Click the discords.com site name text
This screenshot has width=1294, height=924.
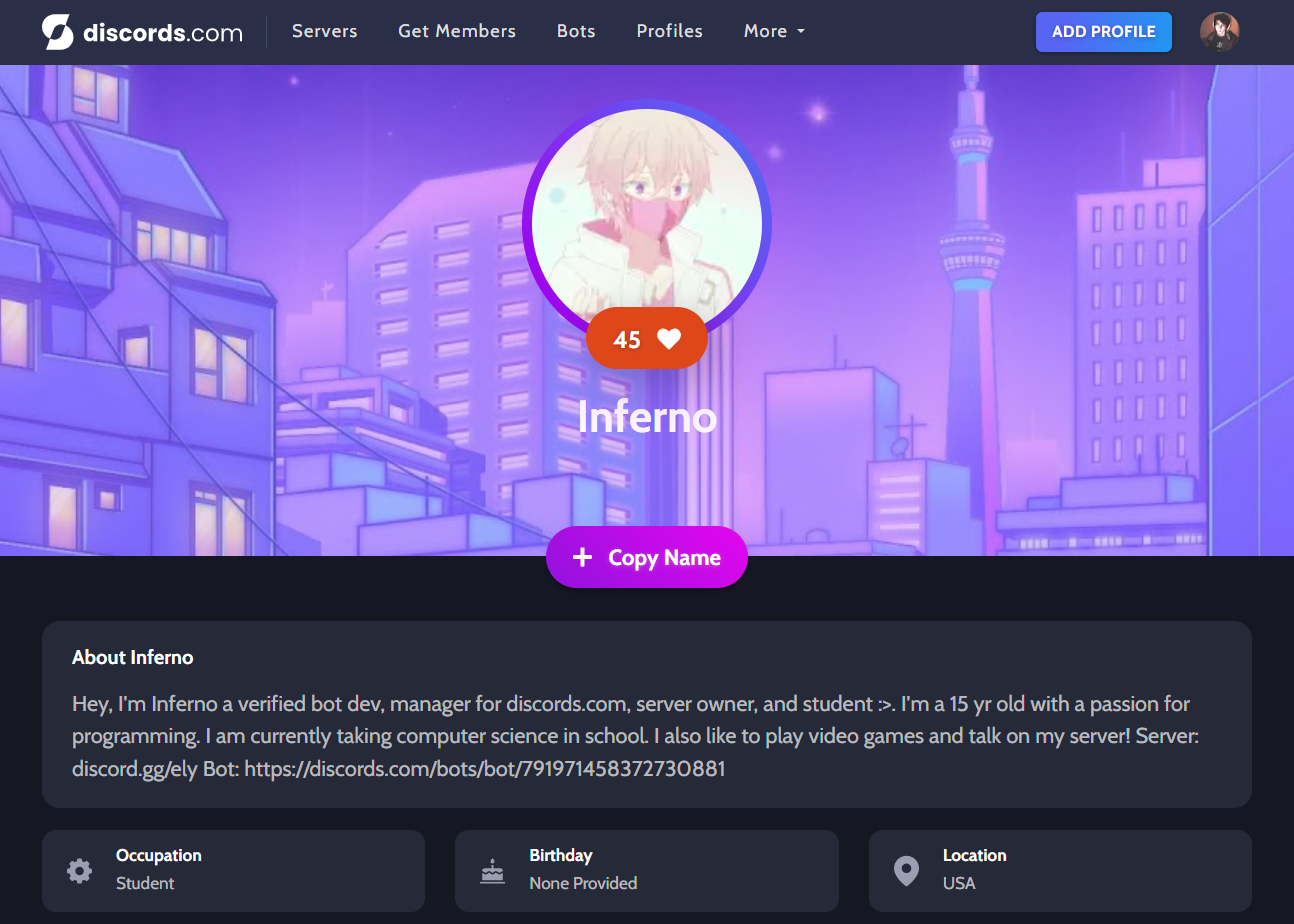[163, 32]
